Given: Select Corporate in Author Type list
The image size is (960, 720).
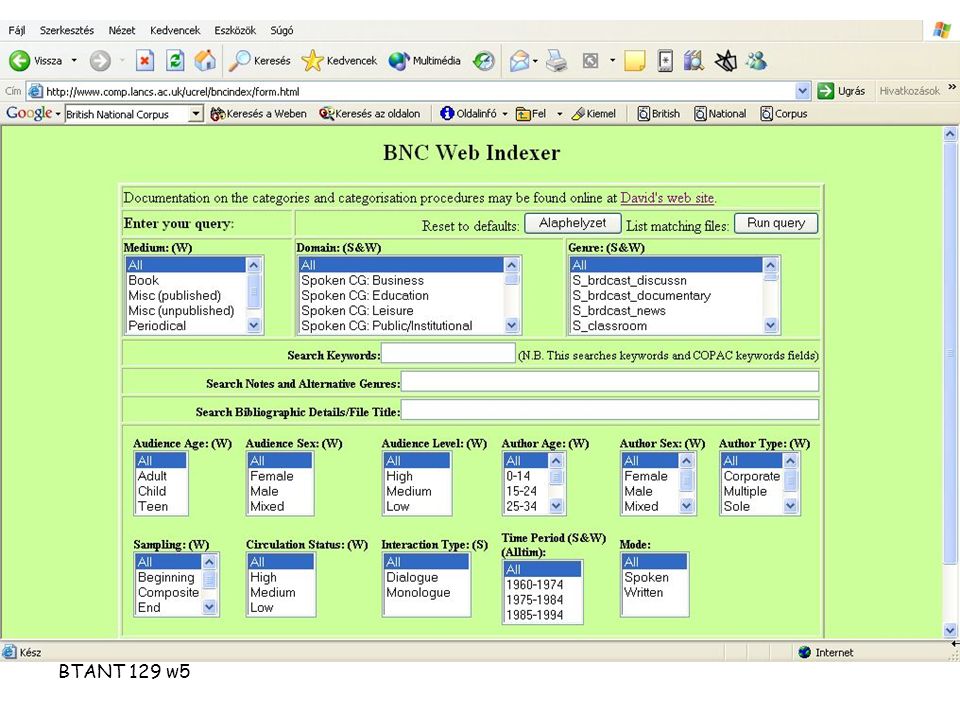Looking at the screenshot, I should pyautogui.click(x=752, y=476).
